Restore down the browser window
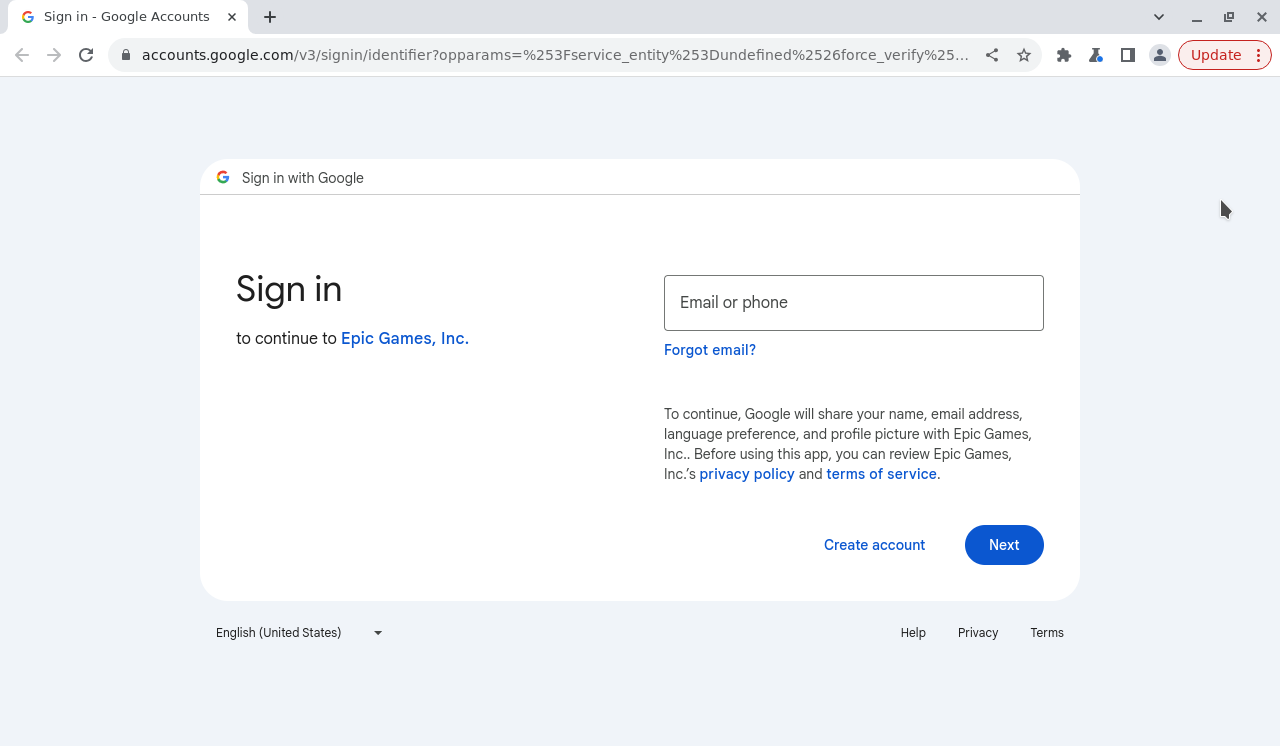Image resolution: width=1280 pixels, height=746 pixels. pos(1229,17)
